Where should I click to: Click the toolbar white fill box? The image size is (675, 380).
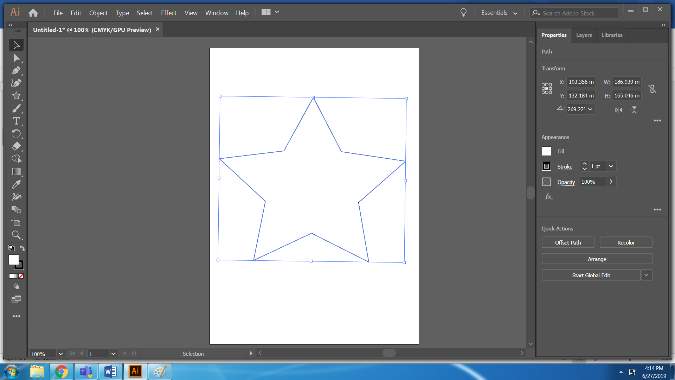(x=14, y=260)
